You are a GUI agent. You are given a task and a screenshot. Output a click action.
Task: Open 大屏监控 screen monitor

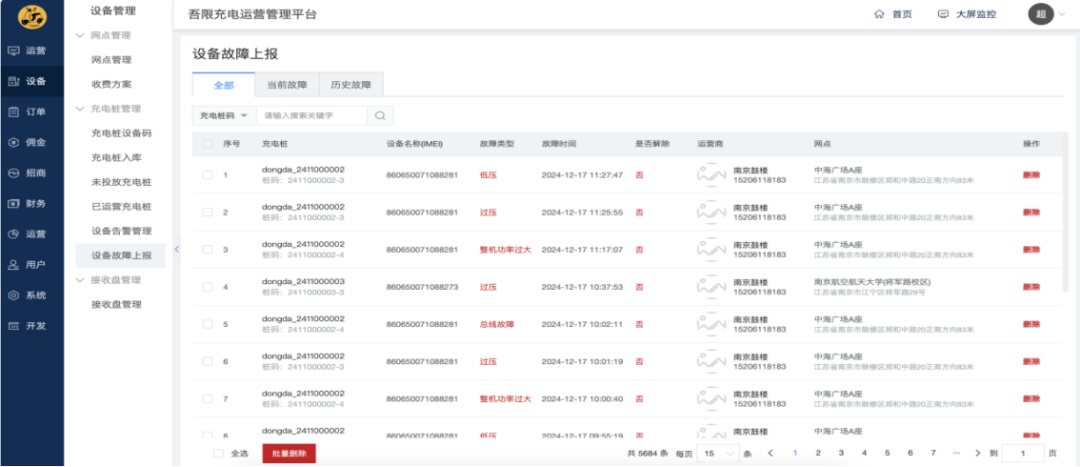tap(966, 14)
